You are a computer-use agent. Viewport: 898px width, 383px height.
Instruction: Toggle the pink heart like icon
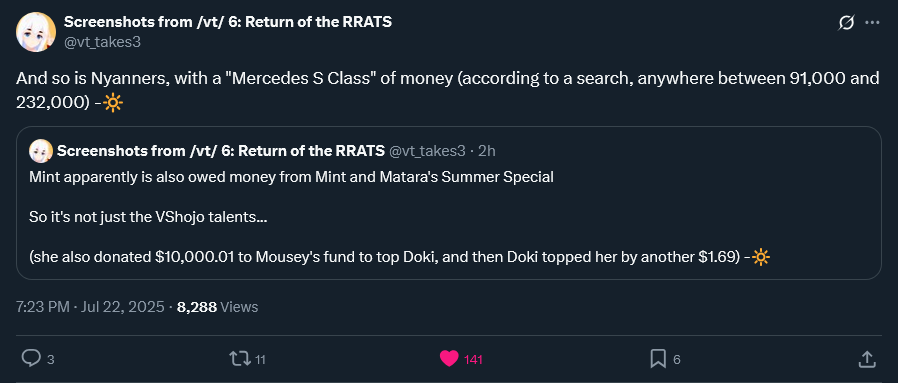[449, 359]
